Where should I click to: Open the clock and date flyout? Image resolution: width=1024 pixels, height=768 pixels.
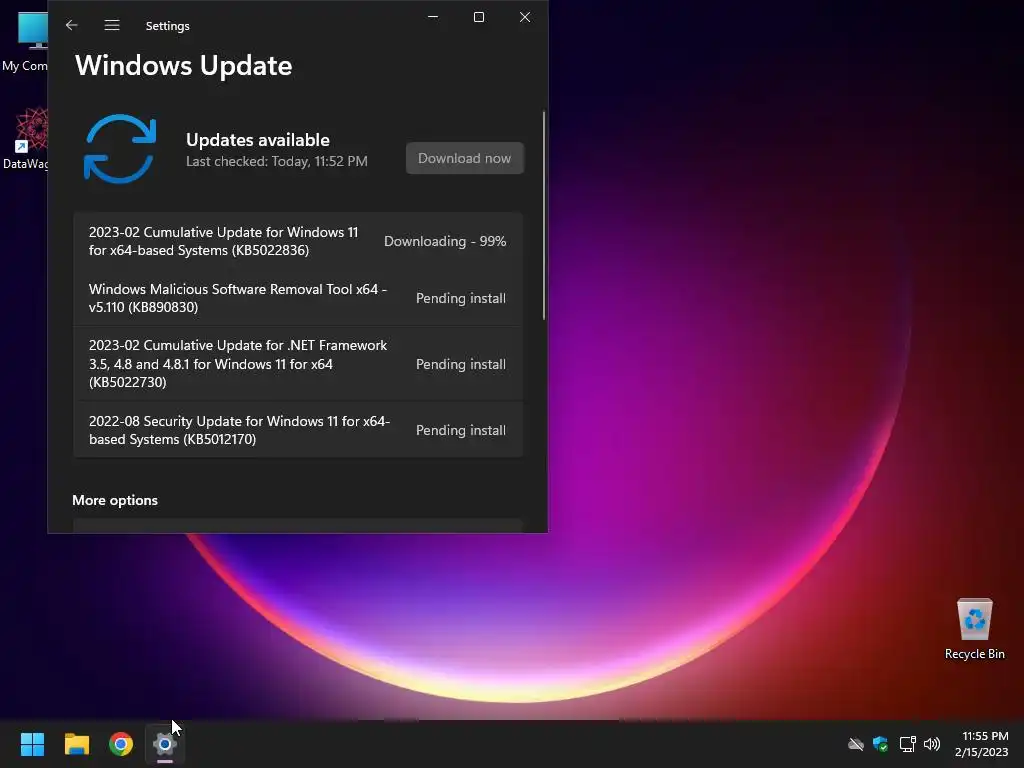[982, 744]
